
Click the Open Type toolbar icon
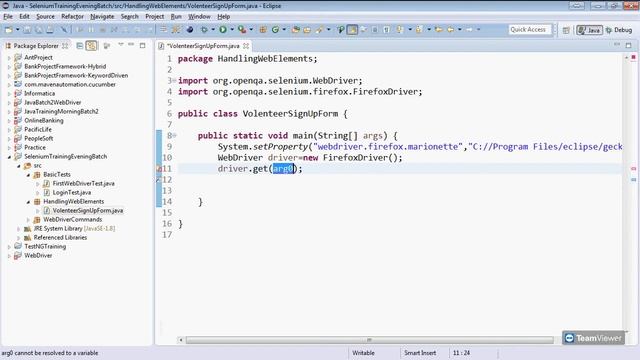[x=296, y=30]
